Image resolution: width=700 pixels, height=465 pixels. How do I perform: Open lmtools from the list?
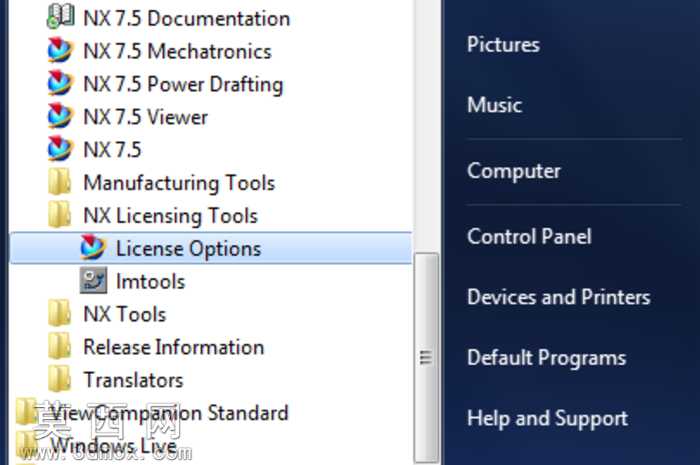point(150,282)
